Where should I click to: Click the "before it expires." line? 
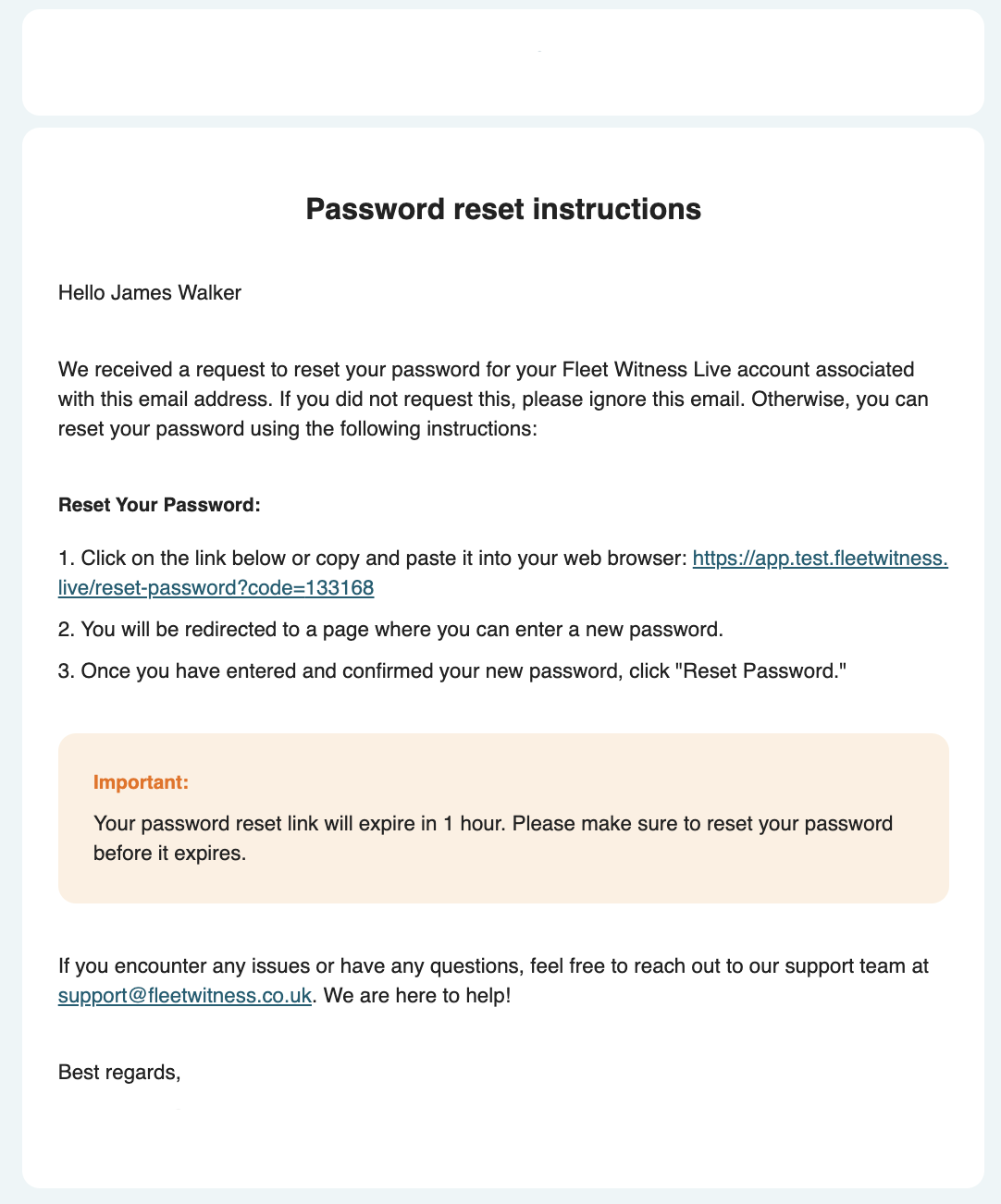pyautogui.click(x=170, y=853)
